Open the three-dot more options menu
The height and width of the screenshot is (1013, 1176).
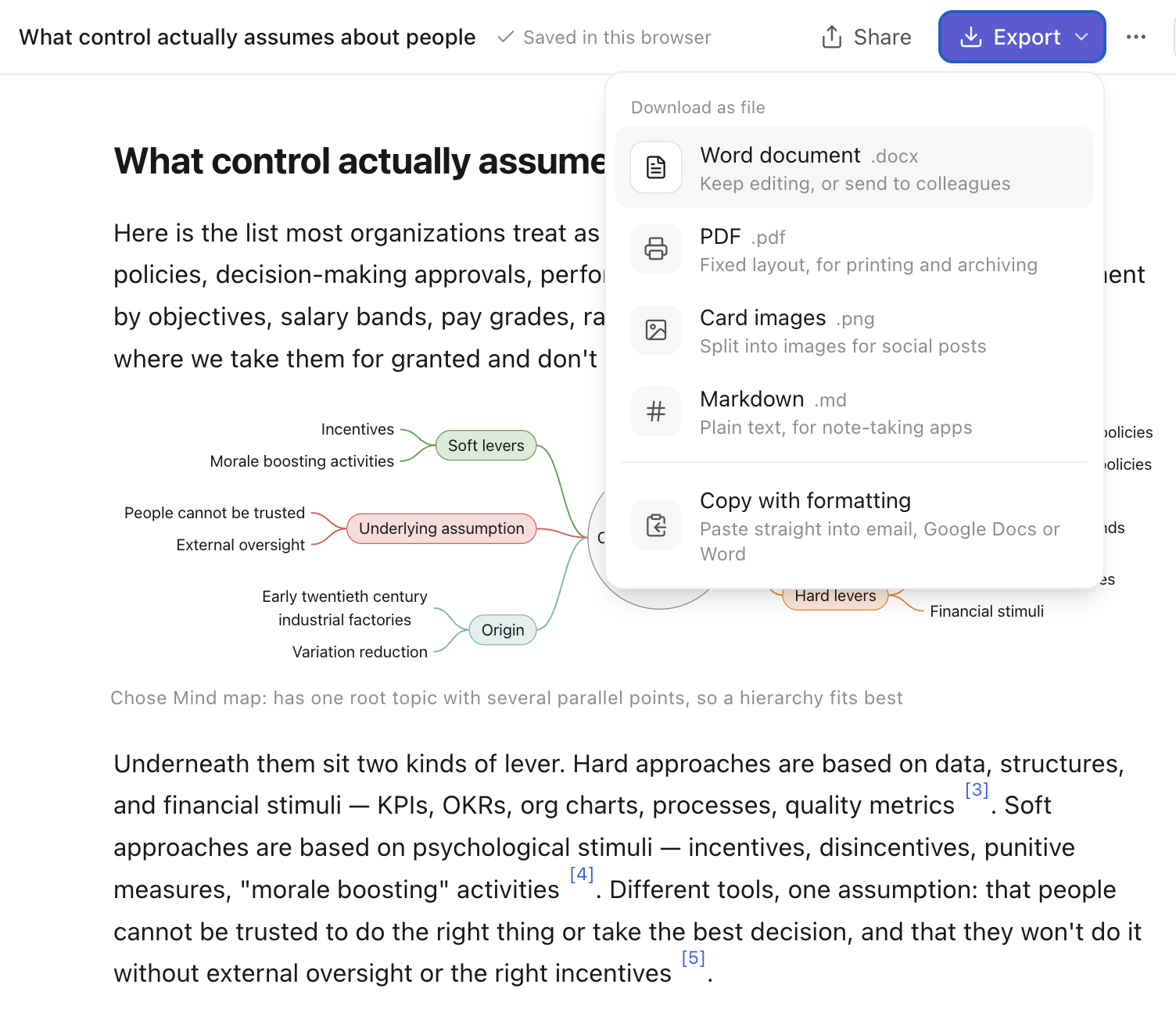click(x=1136, y=37)
